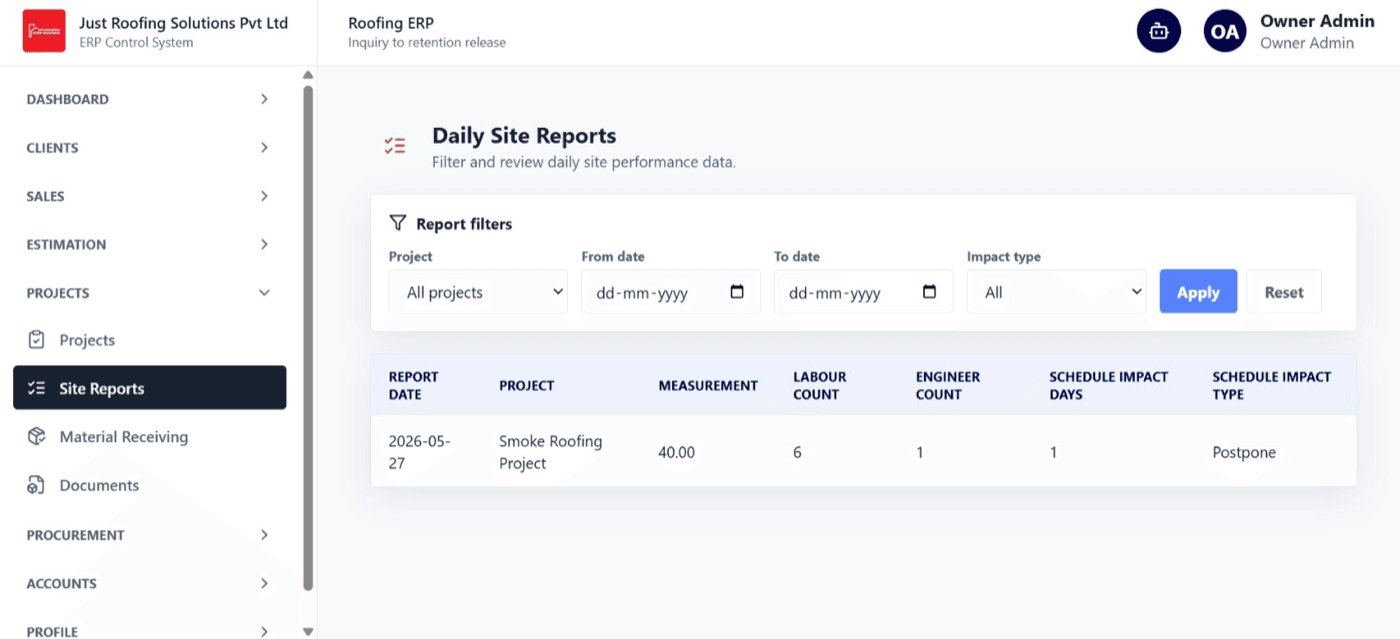Click the Reset filter button
1400x639 pixels.
point(1284,292)
